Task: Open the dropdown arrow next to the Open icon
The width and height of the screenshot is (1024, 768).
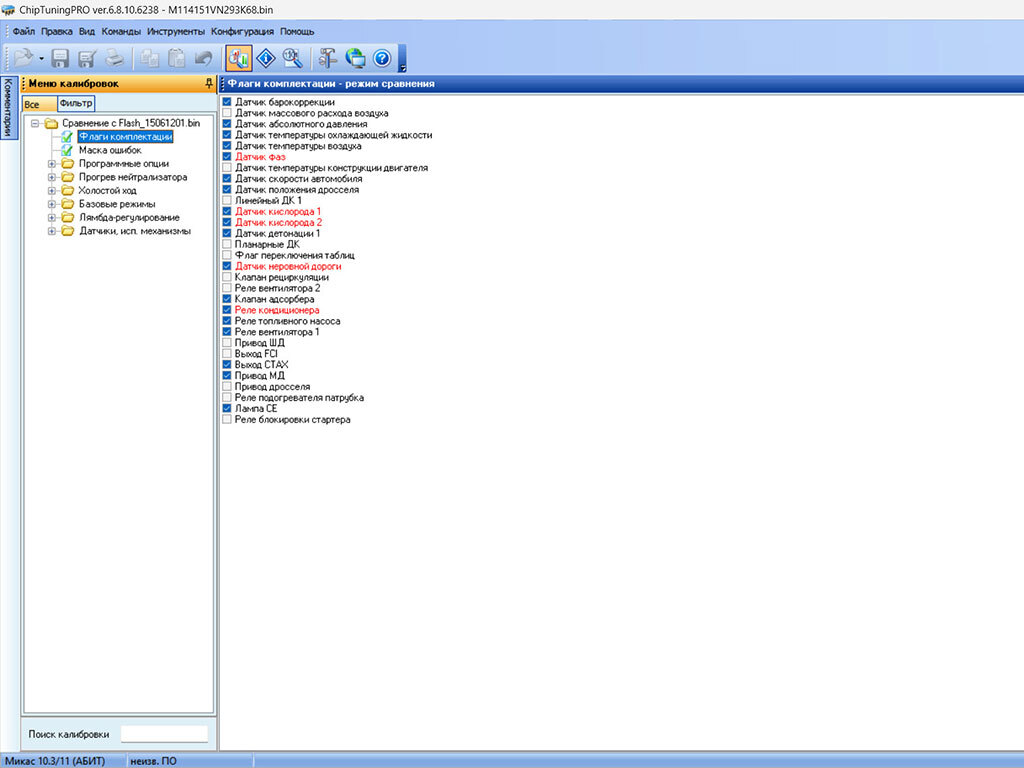Action: pyautogui.click(x=41, y=59)
